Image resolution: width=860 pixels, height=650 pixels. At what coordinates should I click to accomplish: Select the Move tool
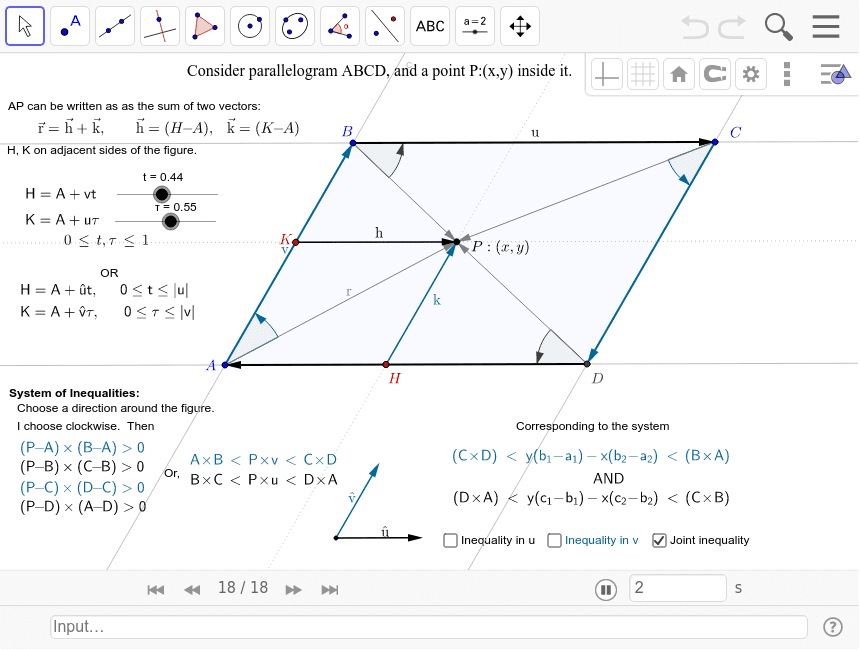[26, 26]
